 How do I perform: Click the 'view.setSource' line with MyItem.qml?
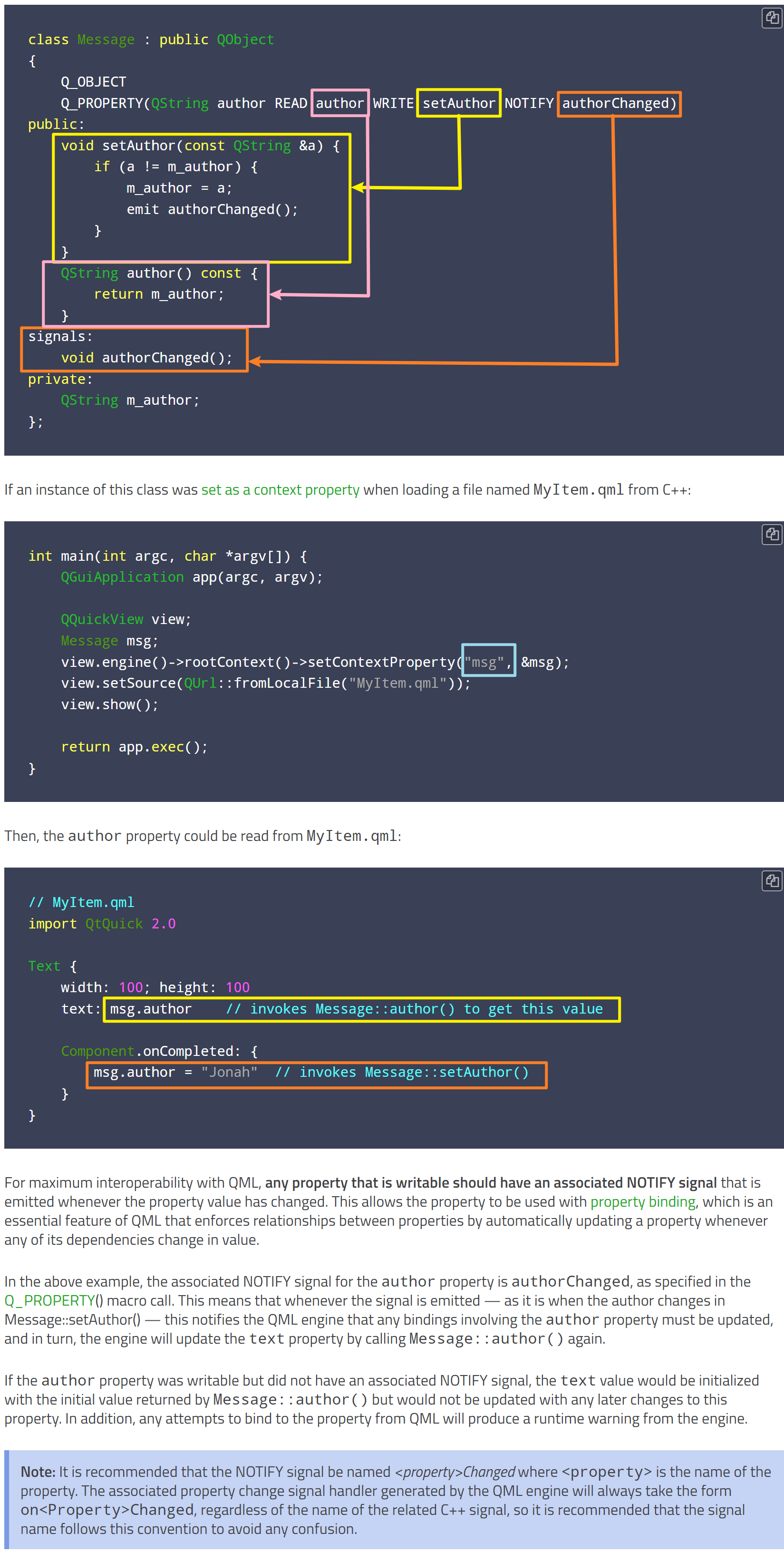tap(266, 683)
